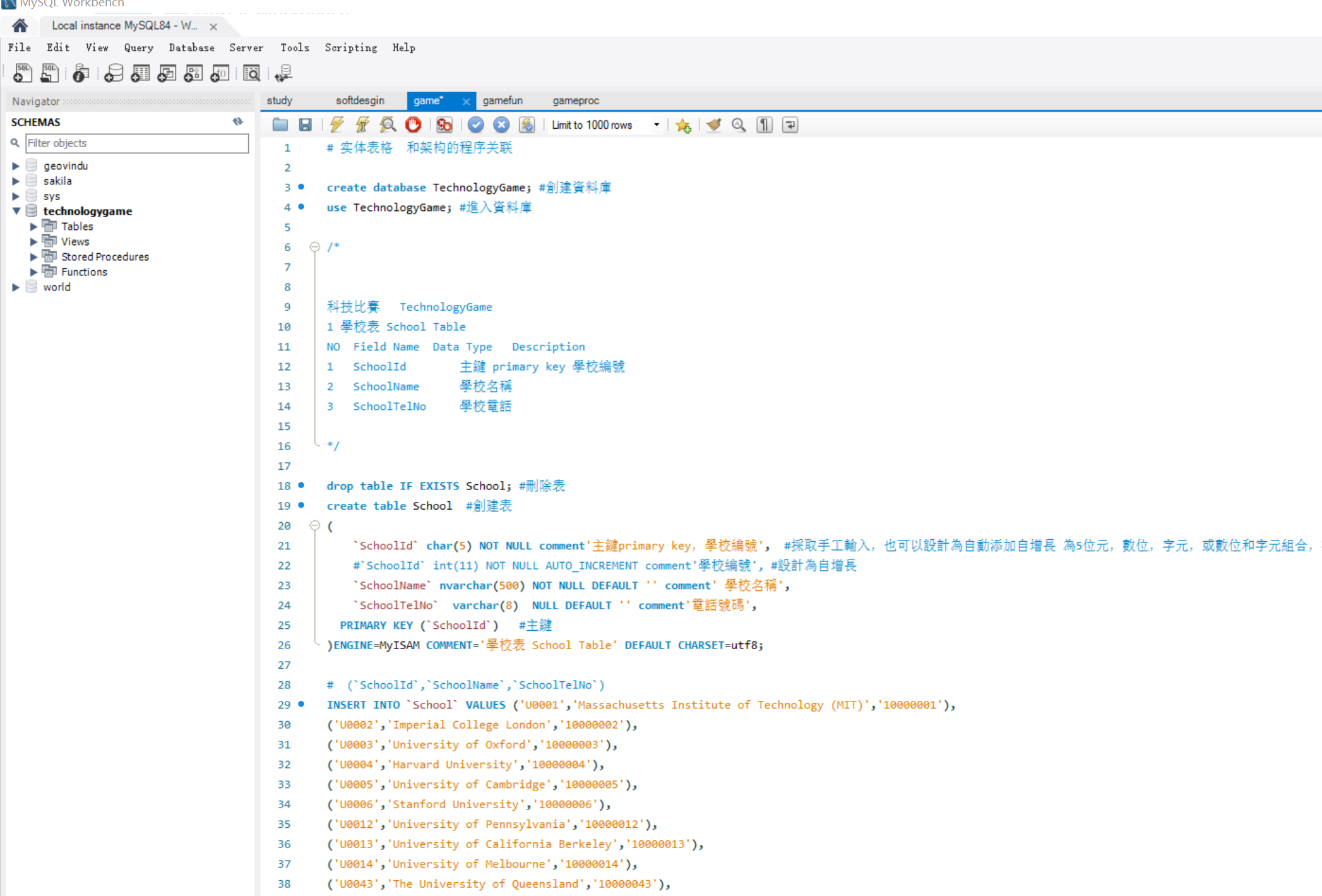Toggle auto-commit mode icon
1322x896 pixels.
pyautogui.click(x=527, y=125)
